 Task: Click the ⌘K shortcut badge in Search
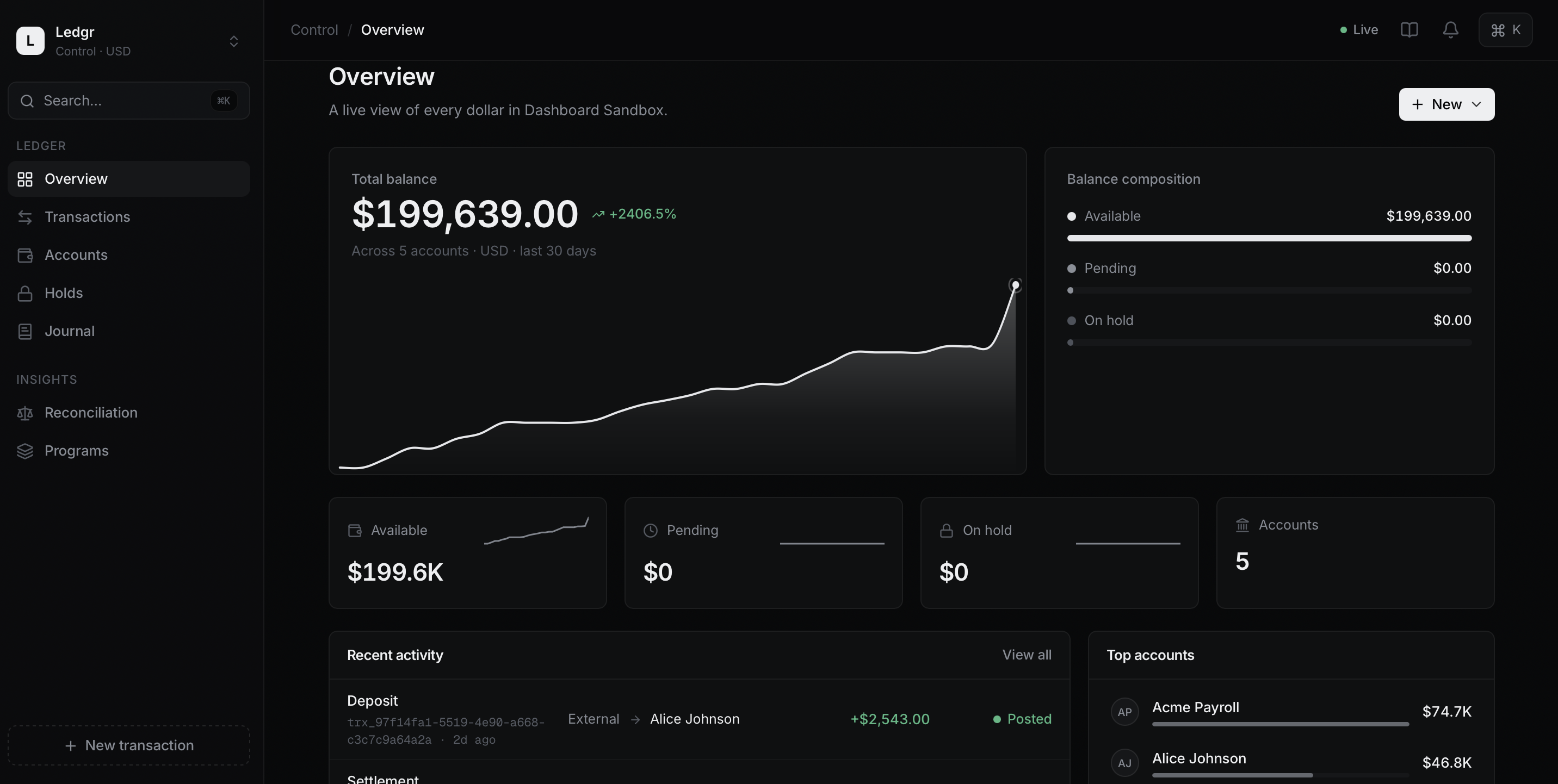click(x=223, y=101)
